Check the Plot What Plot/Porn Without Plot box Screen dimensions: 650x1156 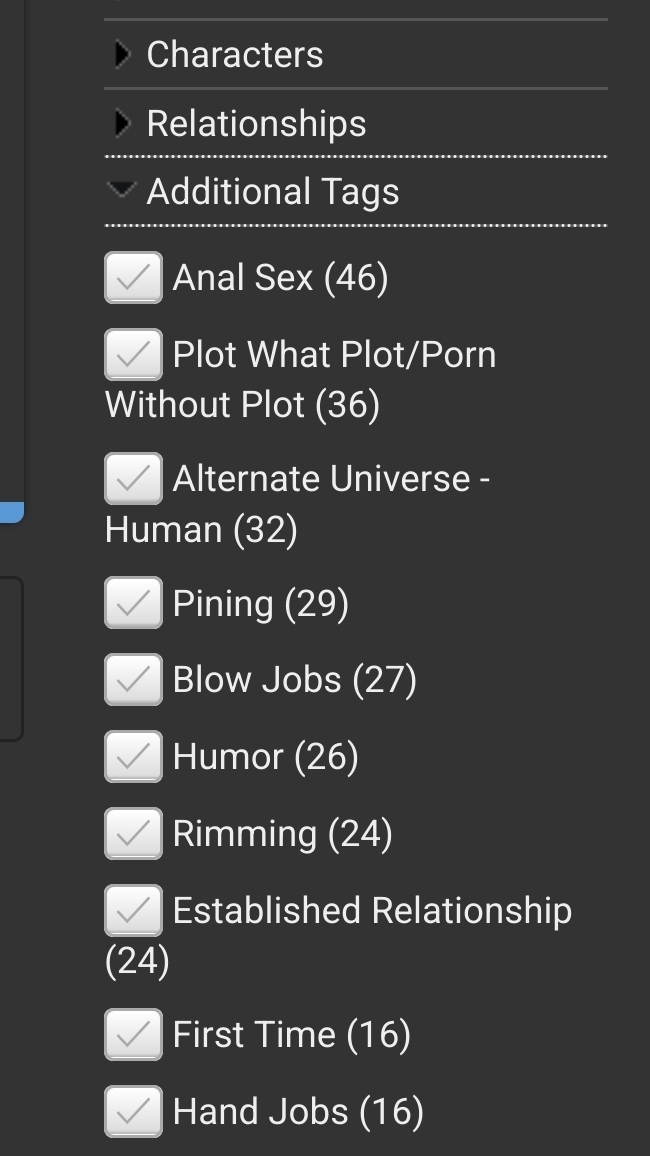[133, 354]
